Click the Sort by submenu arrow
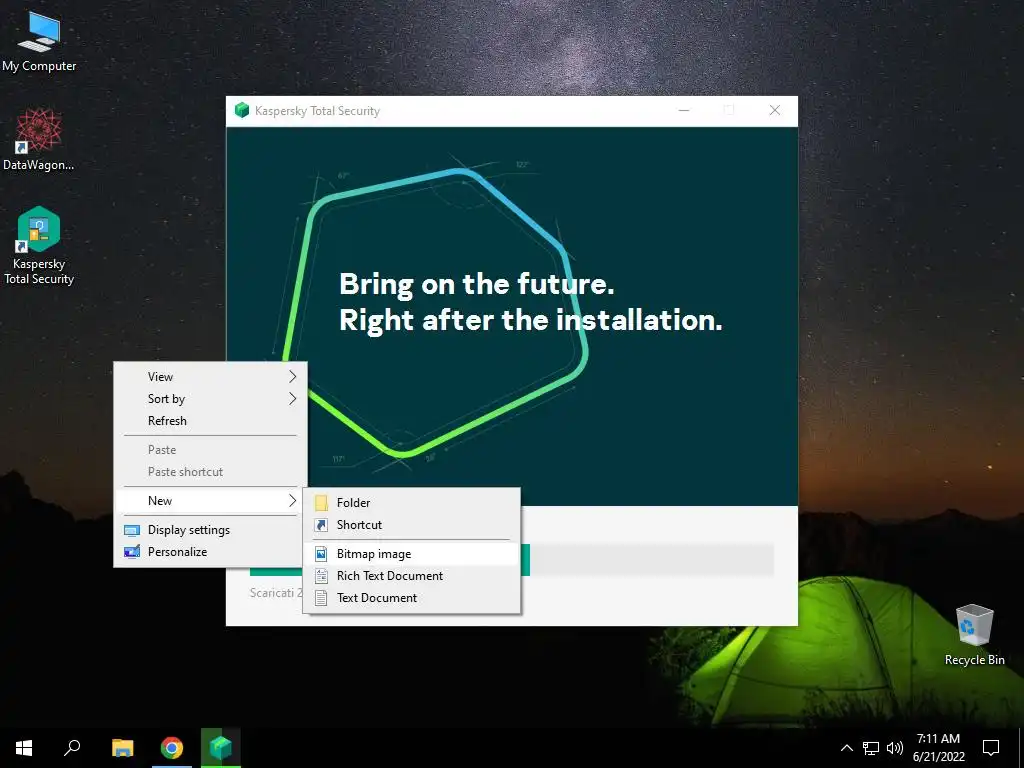Screen dimensions: 1024x768 (x=293, y=399)
